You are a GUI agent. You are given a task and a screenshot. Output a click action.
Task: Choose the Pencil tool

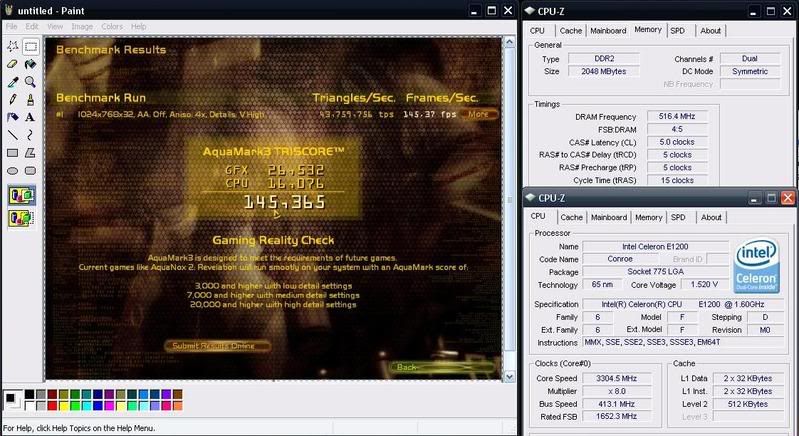[x=13, y=100]
